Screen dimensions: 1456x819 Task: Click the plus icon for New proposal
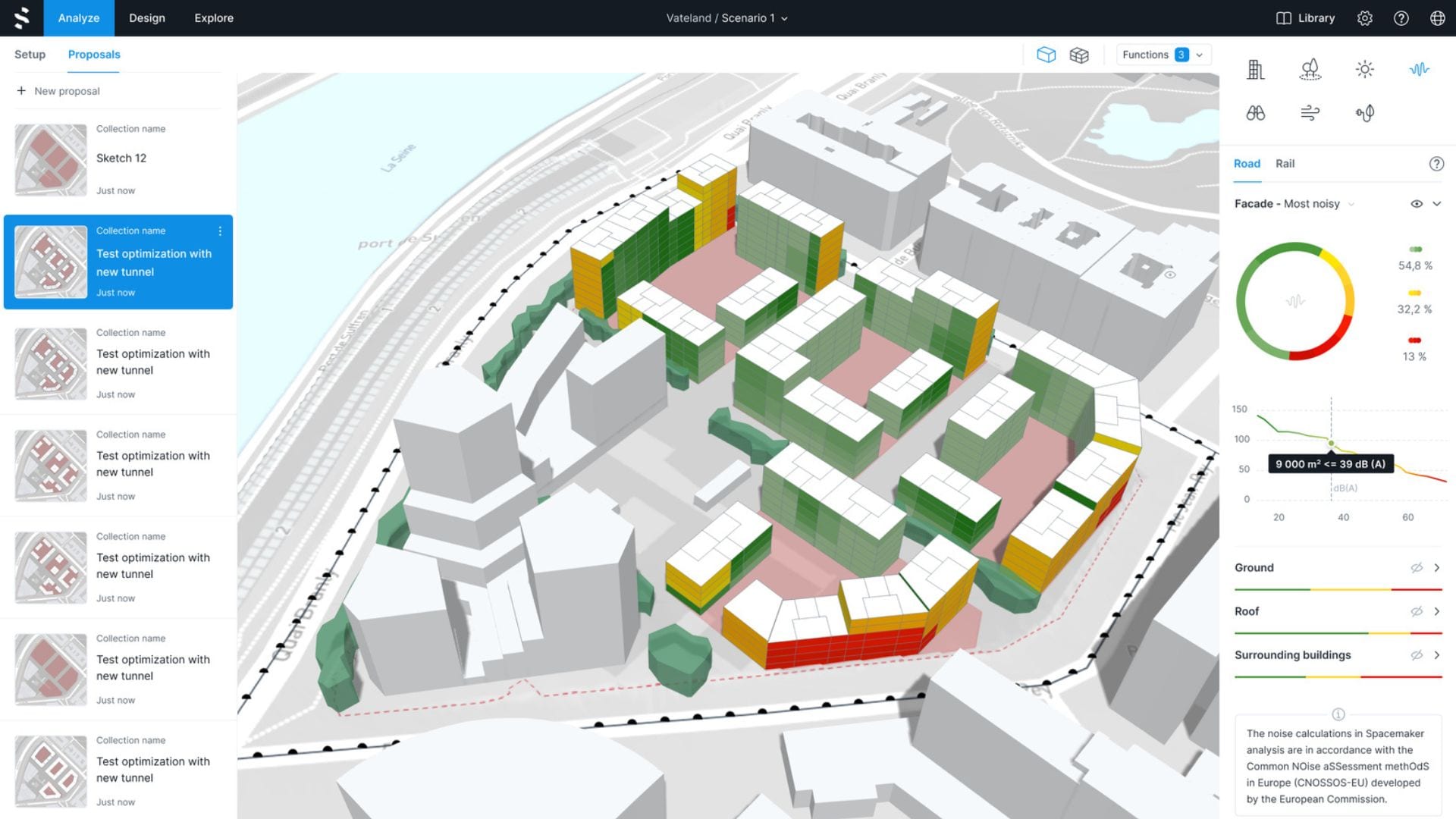tap(21, 90)
